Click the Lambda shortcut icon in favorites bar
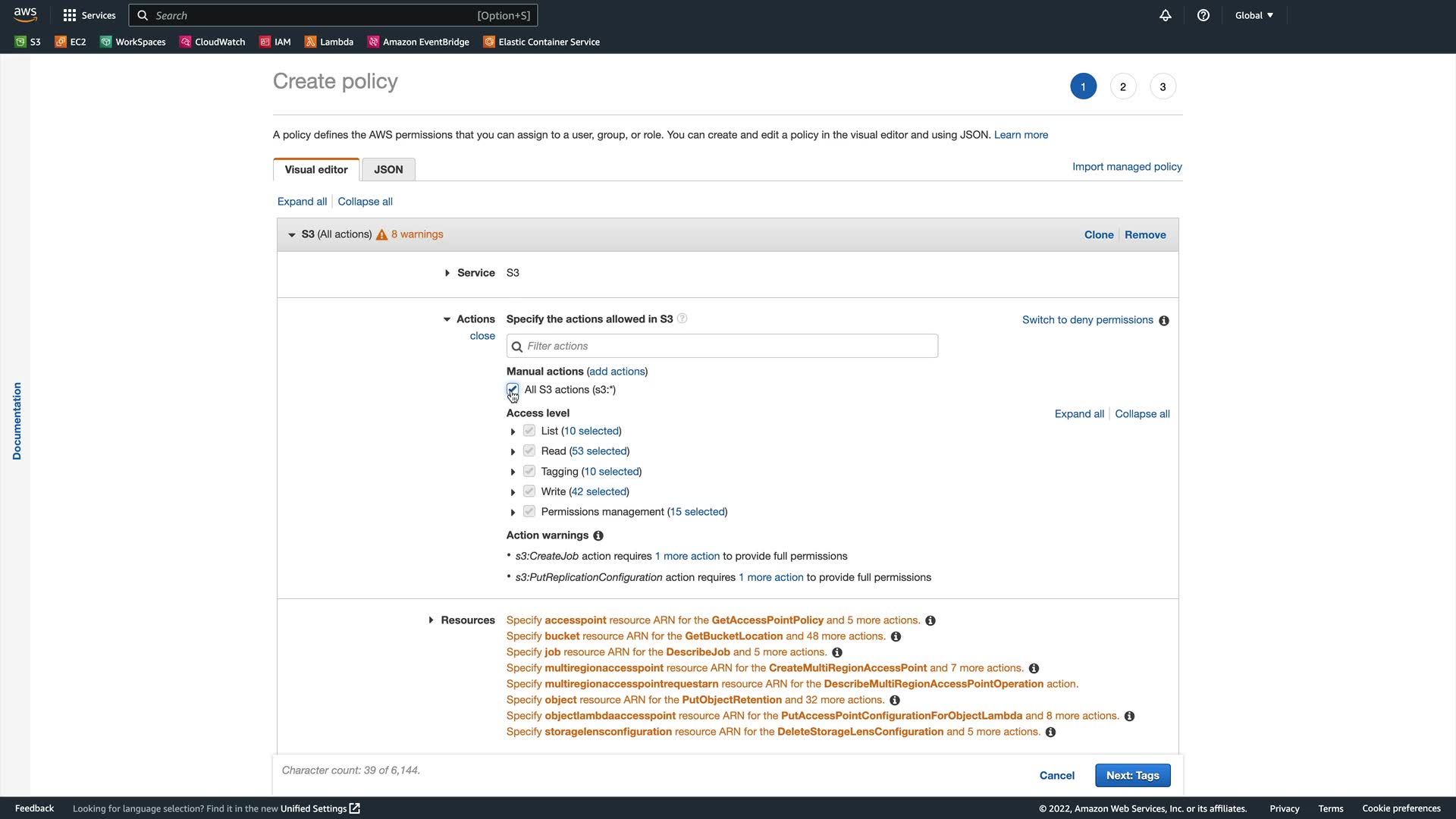The height and width of the screenshot is (819, 1456). click(310, 42)
